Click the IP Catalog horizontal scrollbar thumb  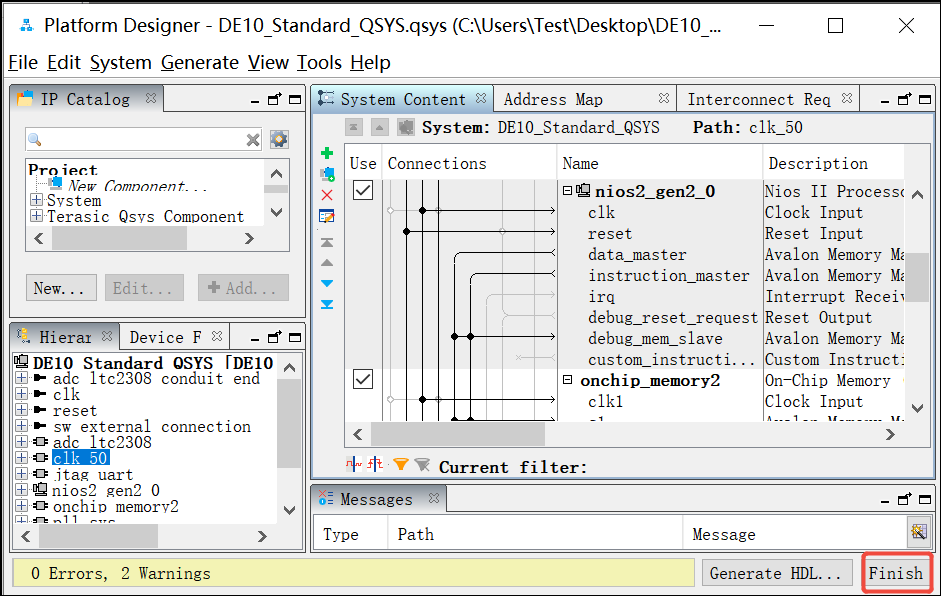[119, 238]
